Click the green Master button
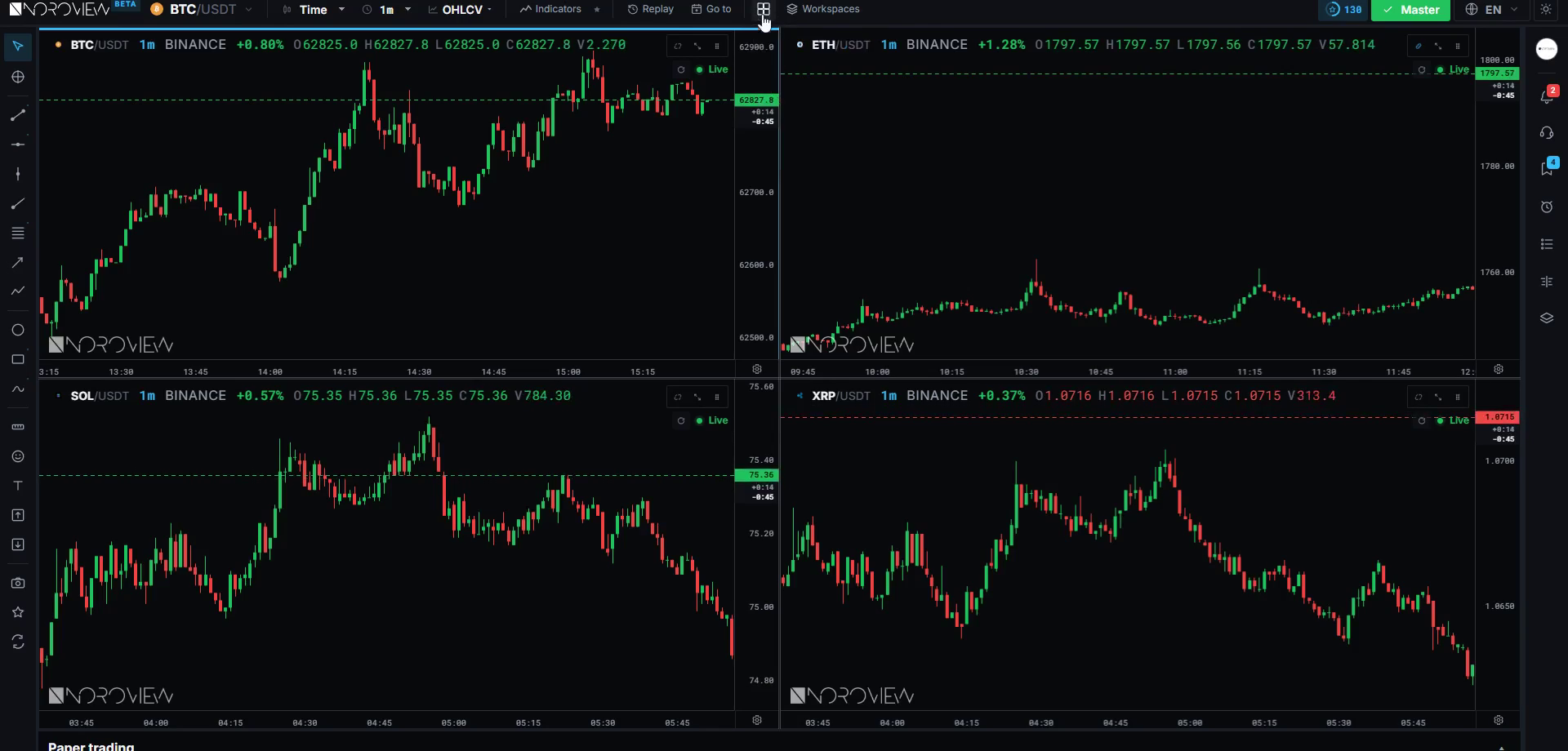Viewport: 1568px width, 751px height. (x=1410, y=10)
